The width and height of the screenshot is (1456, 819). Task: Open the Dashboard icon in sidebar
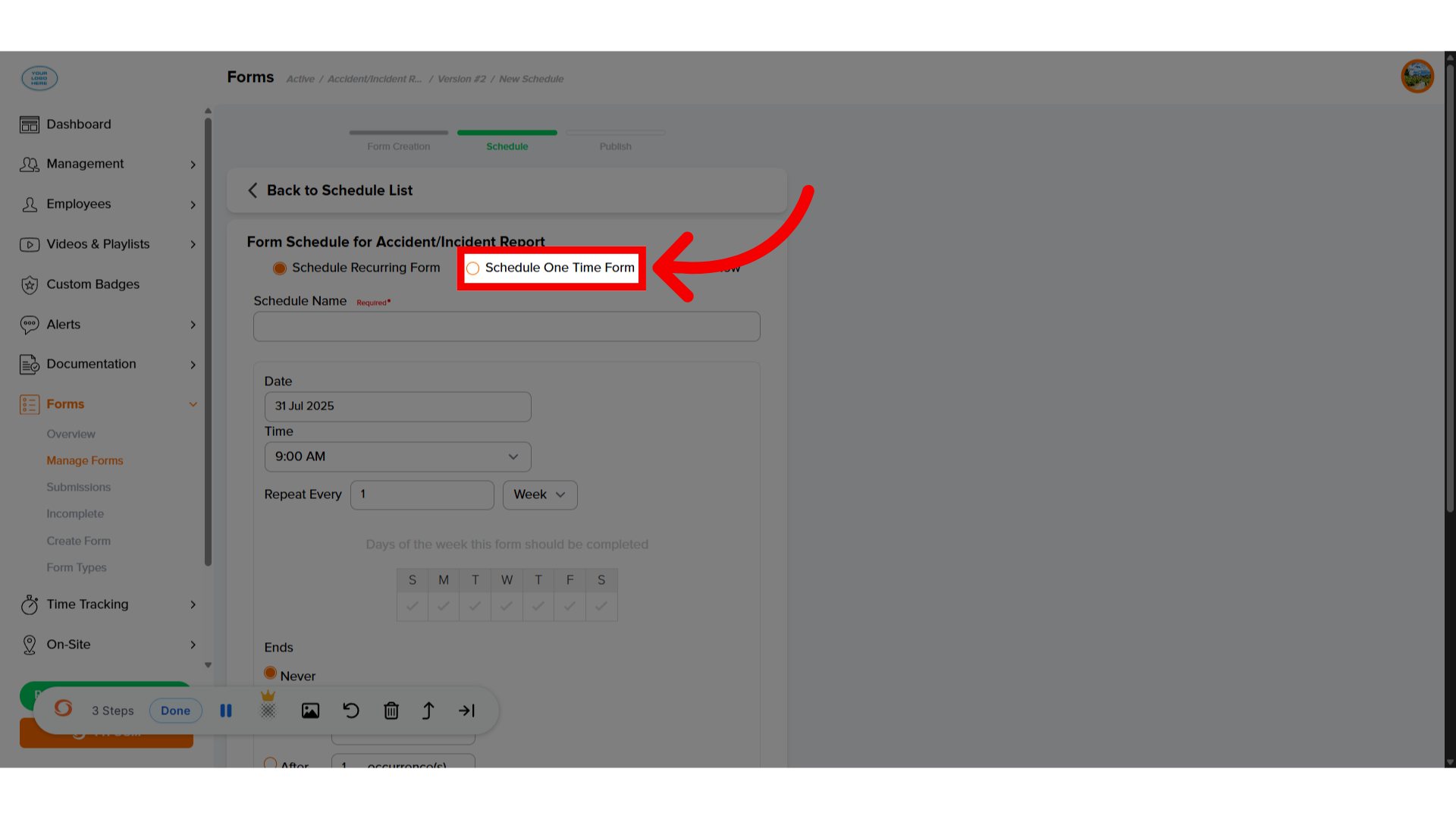point(30,124)
